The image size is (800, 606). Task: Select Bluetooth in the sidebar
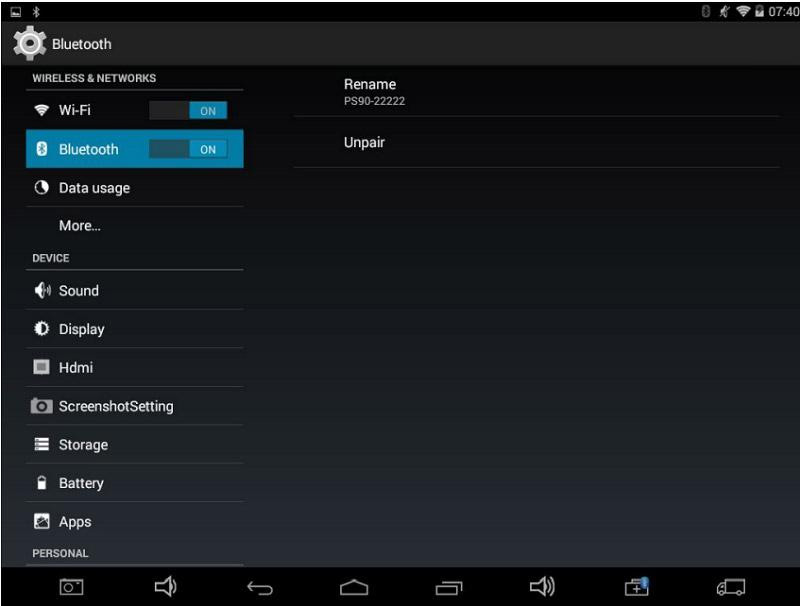click(x=135, y=149)
